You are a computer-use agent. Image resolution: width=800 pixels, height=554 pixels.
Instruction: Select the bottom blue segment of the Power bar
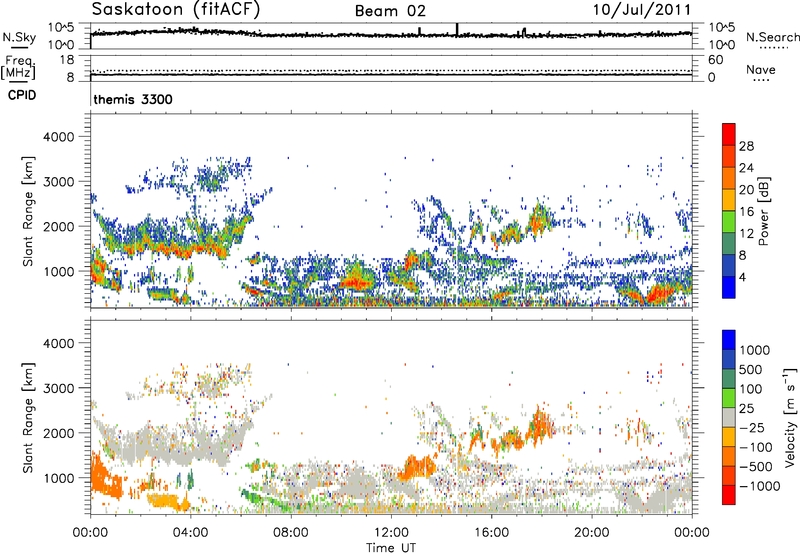pos(729,287)
